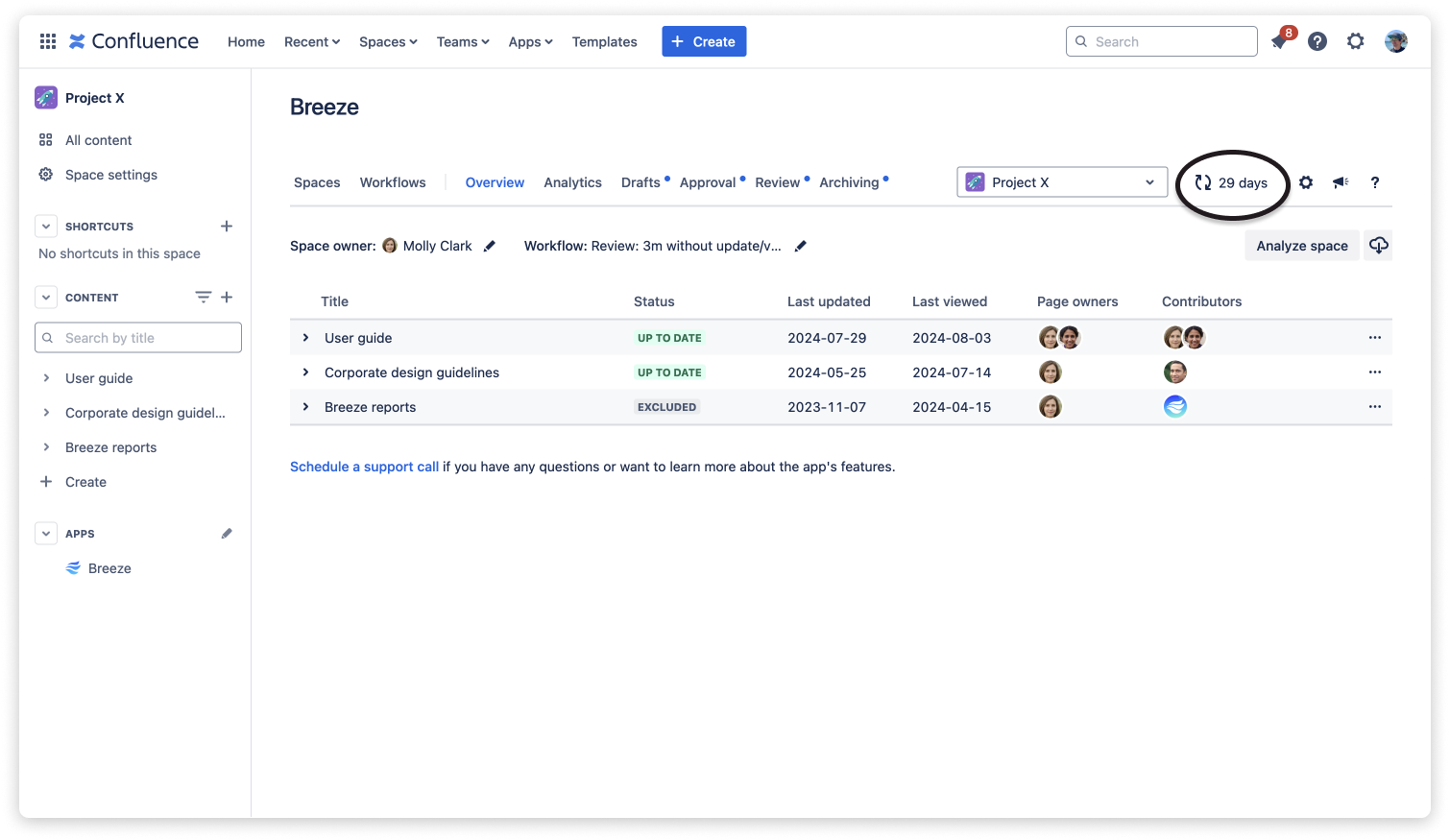Switch to the Spaces tab in Breeze
The height and width of the screenshot is (840, 1450).
[317, 182]
